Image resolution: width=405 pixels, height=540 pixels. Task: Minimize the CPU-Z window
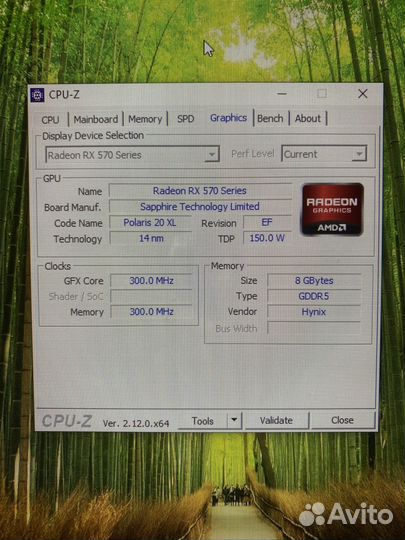(x=282, y=94)
